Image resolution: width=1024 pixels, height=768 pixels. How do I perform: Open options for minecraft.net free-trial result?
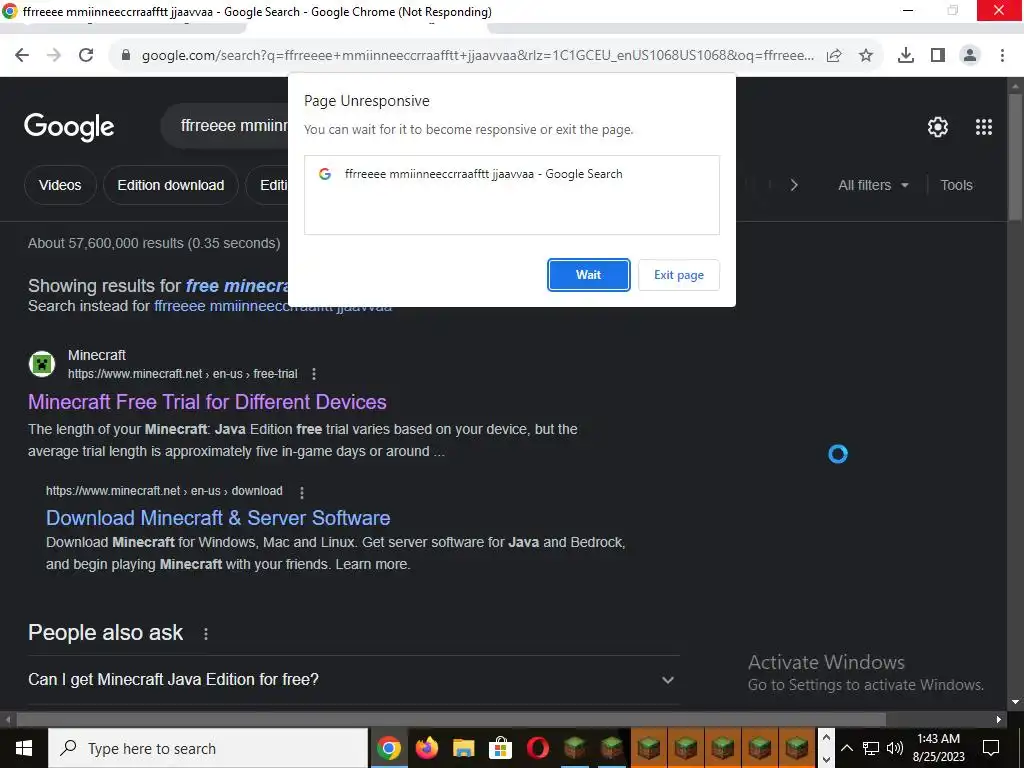coord(314,374)
